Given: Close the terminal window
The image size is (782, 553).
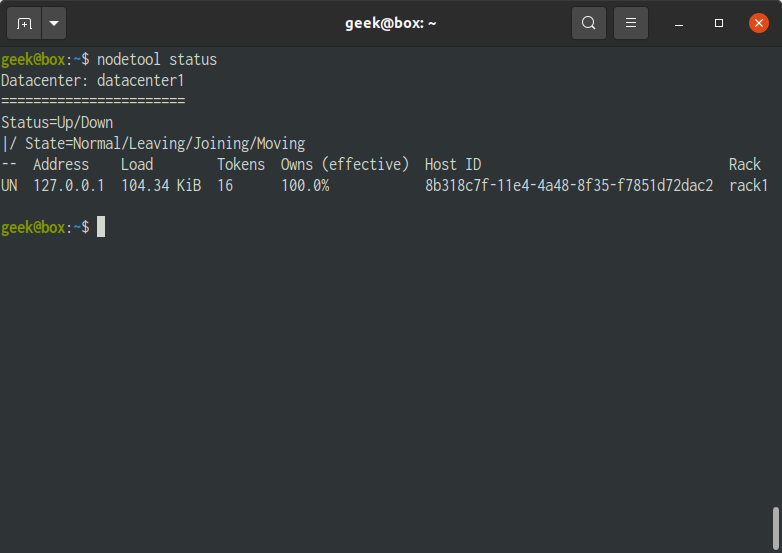Looking at the screenshot, I should (759, 23).
